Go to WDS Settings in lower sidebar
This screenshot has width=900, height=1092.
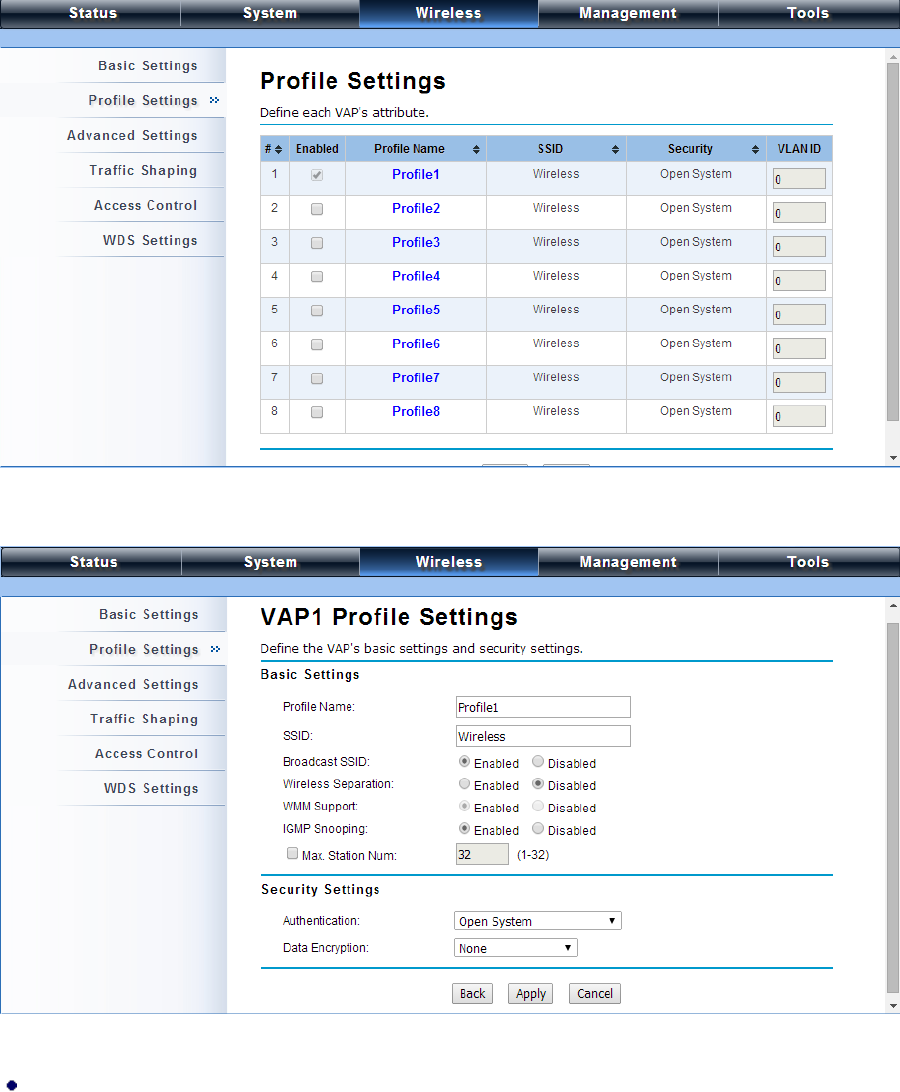click(151, 788)
